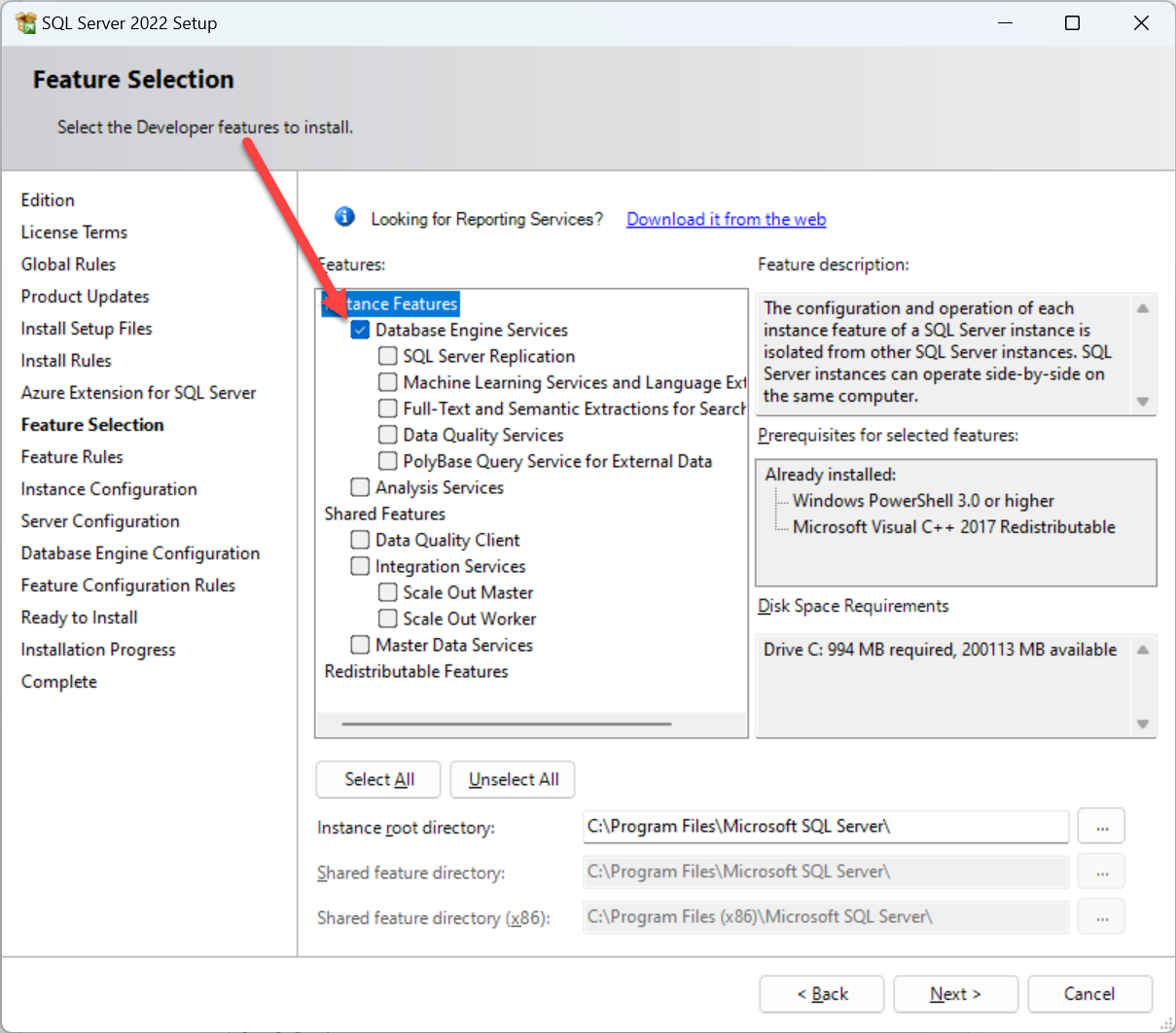The height and width of the screenshot is (1033, 1176).
Task: Select the Instance Features tree node
Action: pos(391,303)
